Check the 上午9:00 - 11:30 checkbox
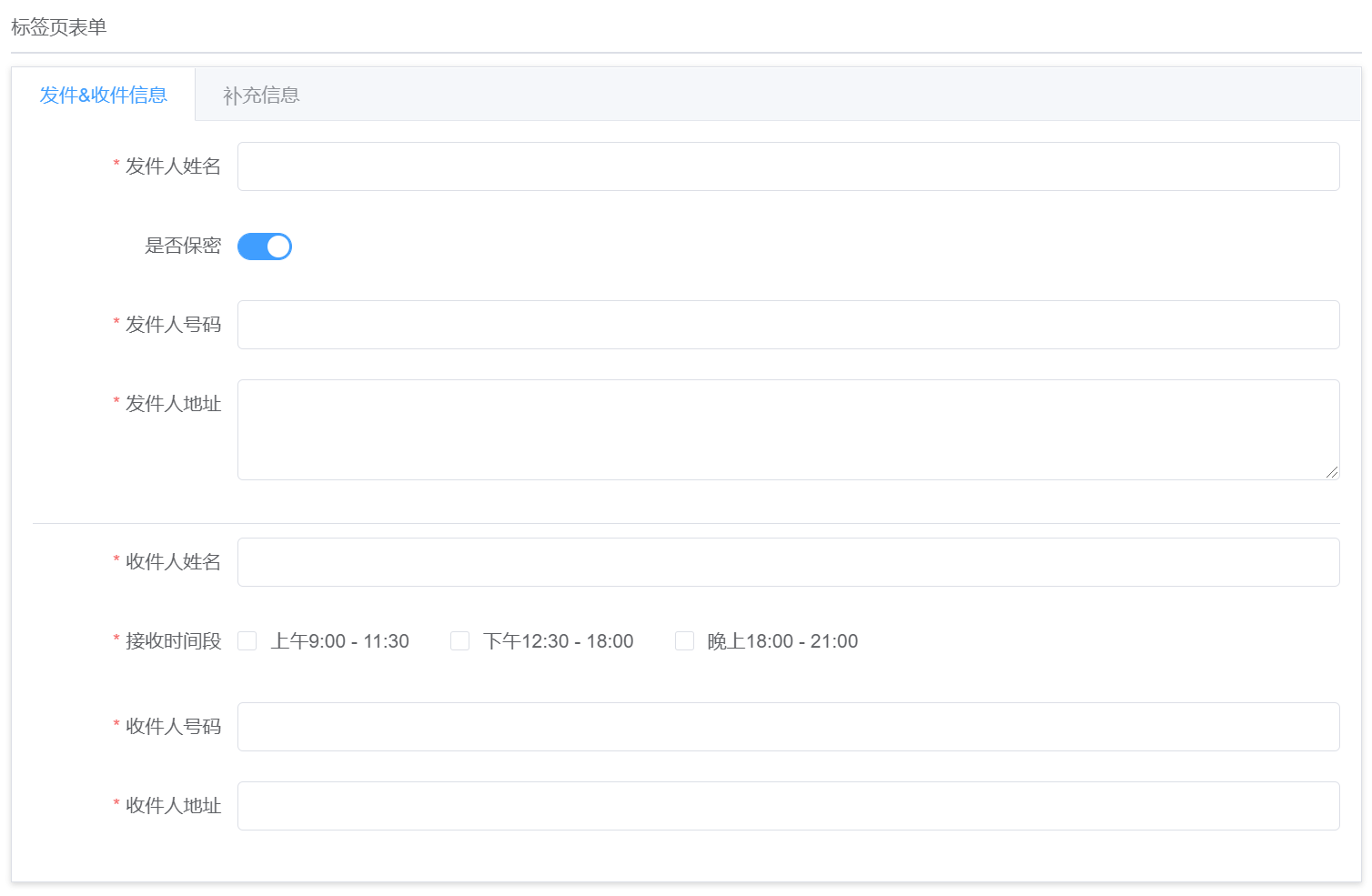Screen dimensions: 1372x896 [247, 641]
